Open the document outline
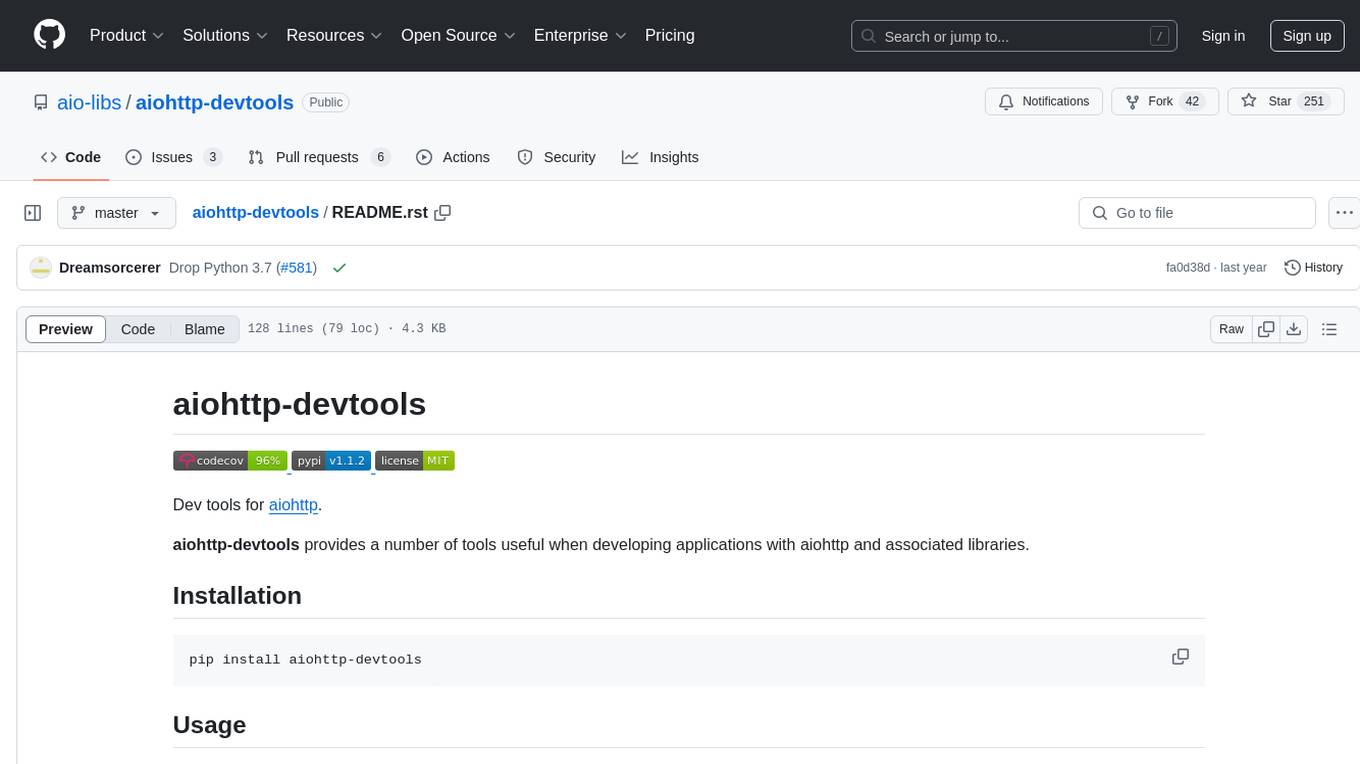Viewport: 1360px width, 764px height. (1329, 329)
